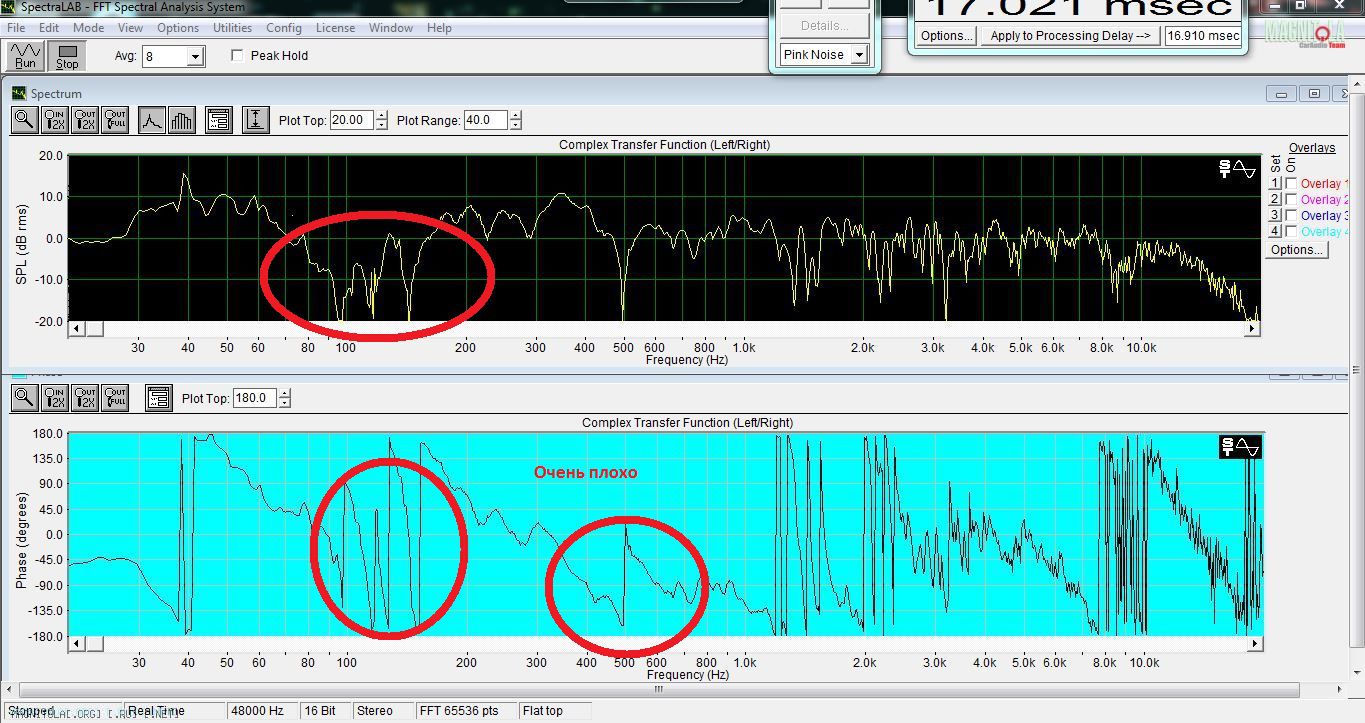Click the 16.910 msec delay field
Image resolution: width=1365 pixels, height=723 pixels.
pyautogui.click(x=1203, y=36)
